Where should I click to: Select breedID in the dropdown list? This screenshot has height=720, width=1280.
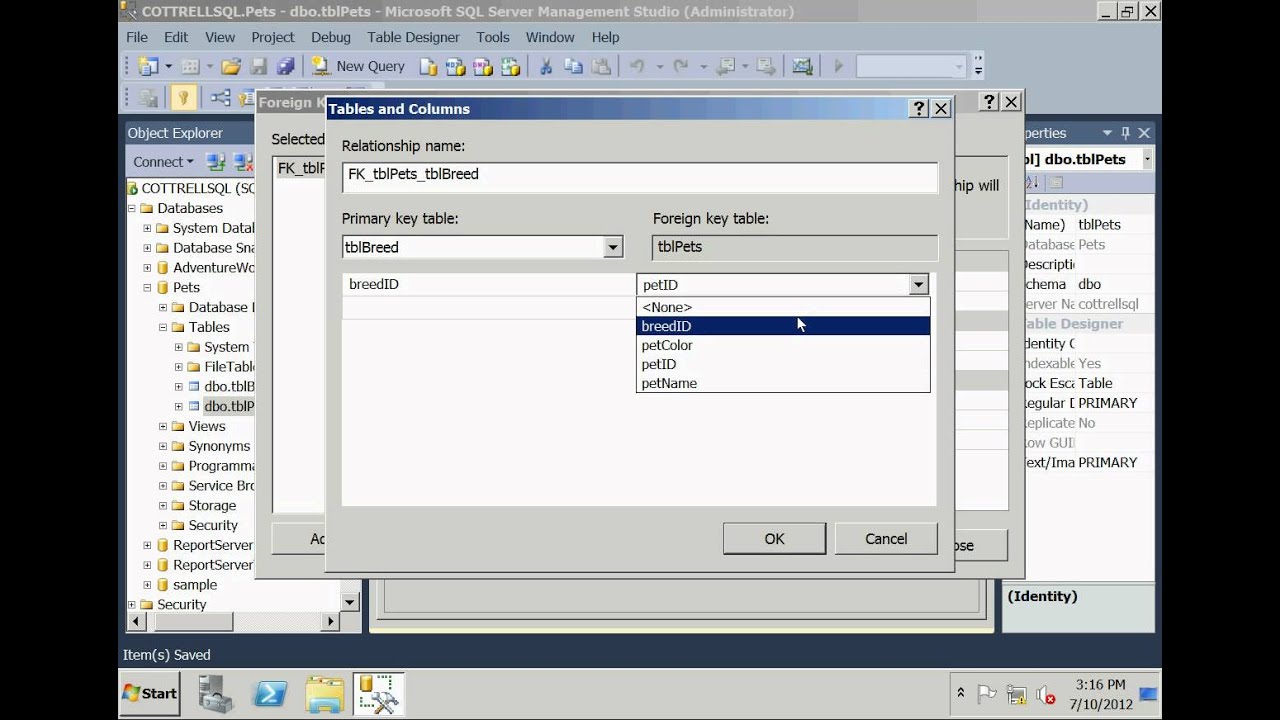click(x=783, y=326)
